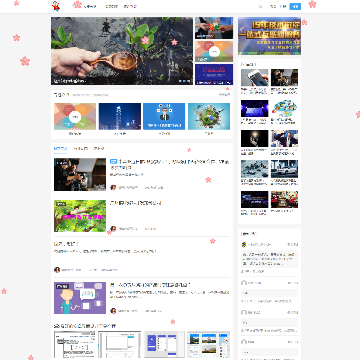Open the middle navigation menu item in header
Image resolution: width=360 pixels, height=360 pixels.
click(x=111, y=6)
